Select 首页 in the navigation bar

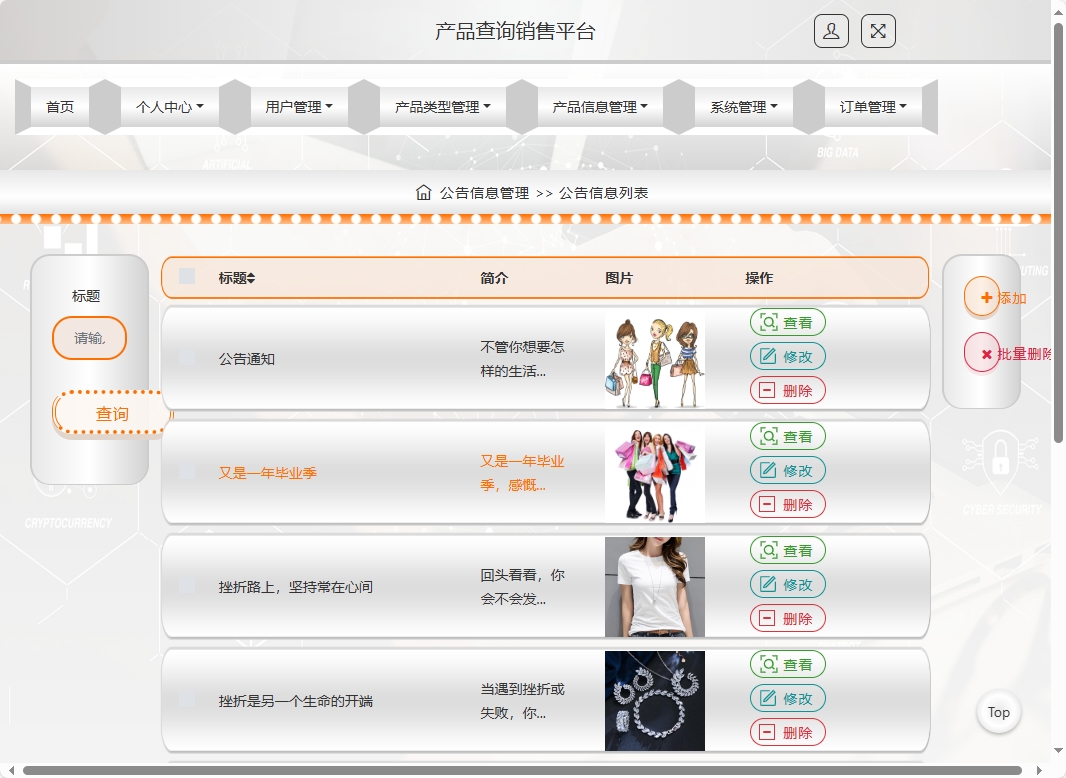point(59,105)
